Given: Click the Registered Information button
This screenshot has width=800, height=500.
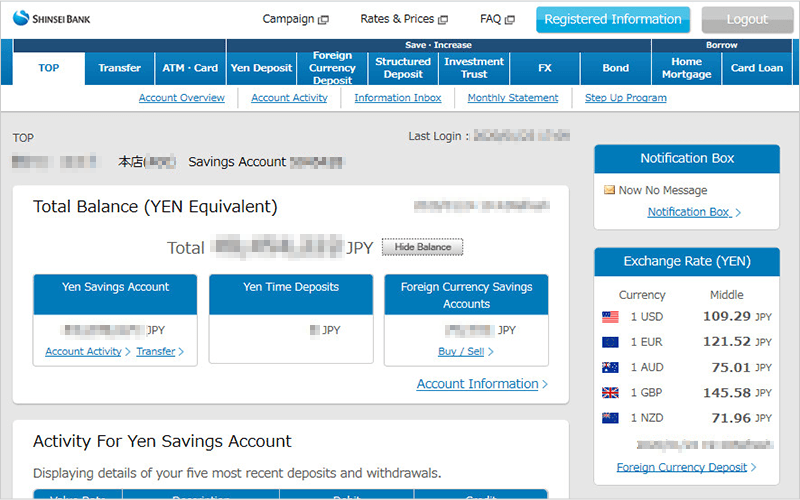Looking at the screenshot, I should (613, 19).
